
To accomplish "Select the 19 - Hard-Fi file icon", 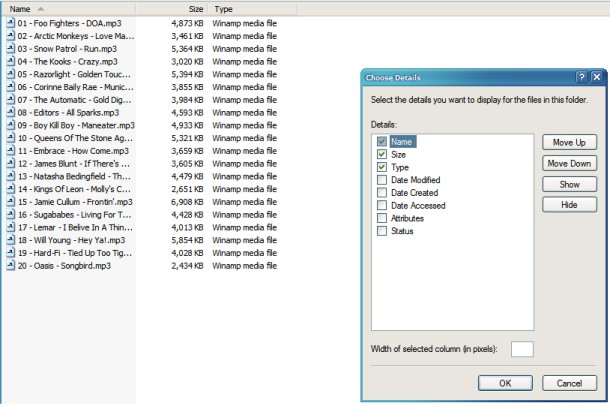I will [11, 253].
